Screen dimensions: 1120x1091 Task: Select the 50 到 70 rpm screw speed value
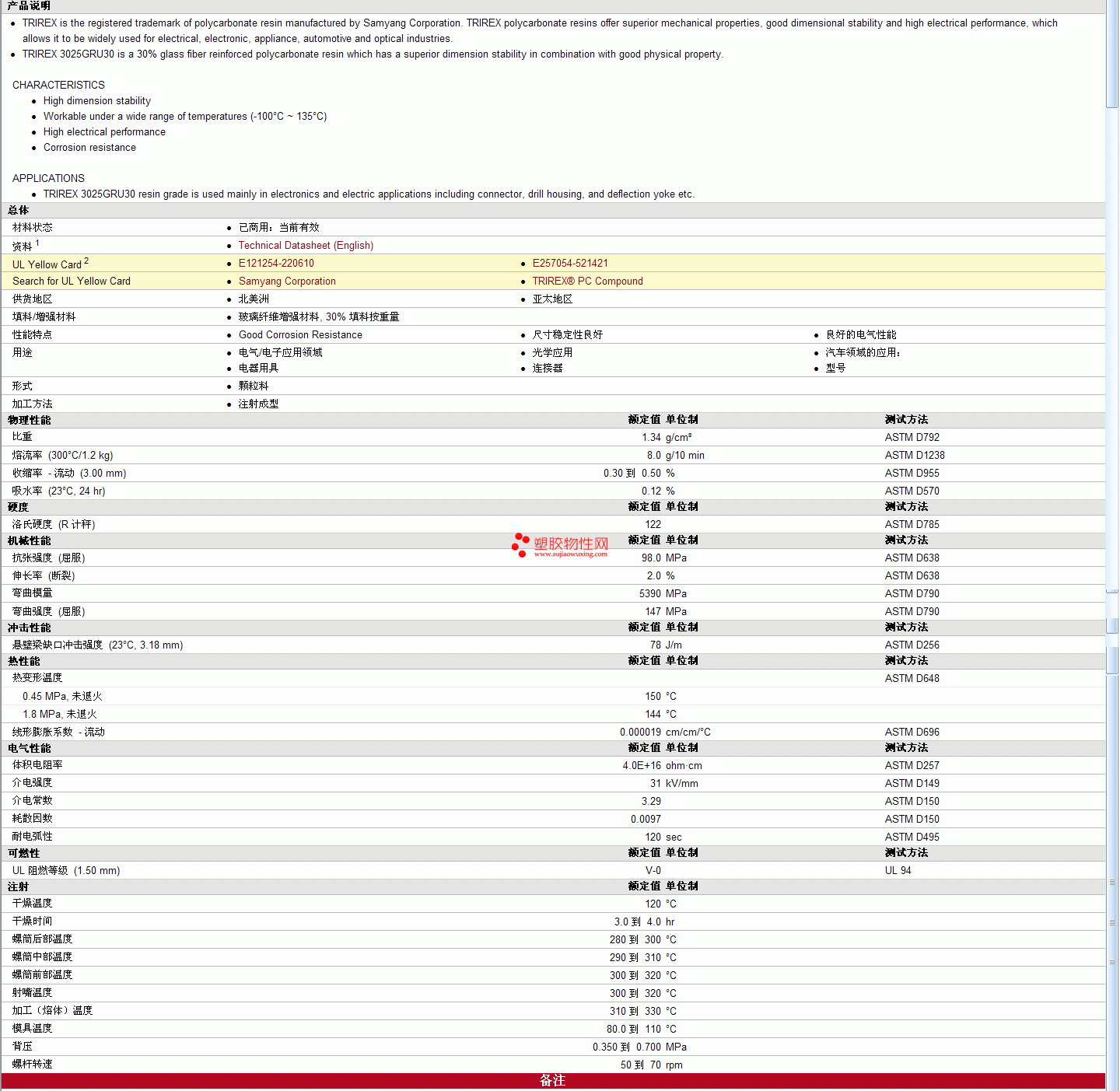[652, 1065]
